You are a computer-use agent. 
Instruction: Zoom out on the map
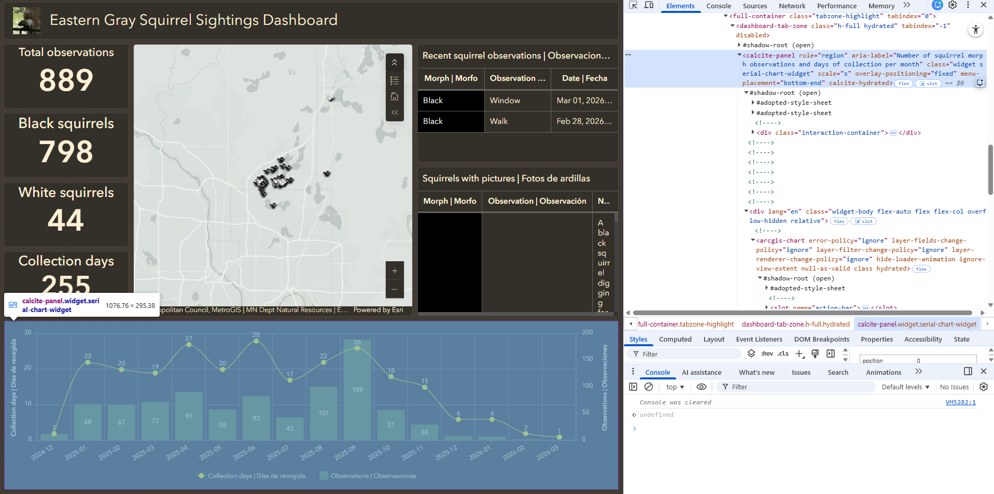394,289
